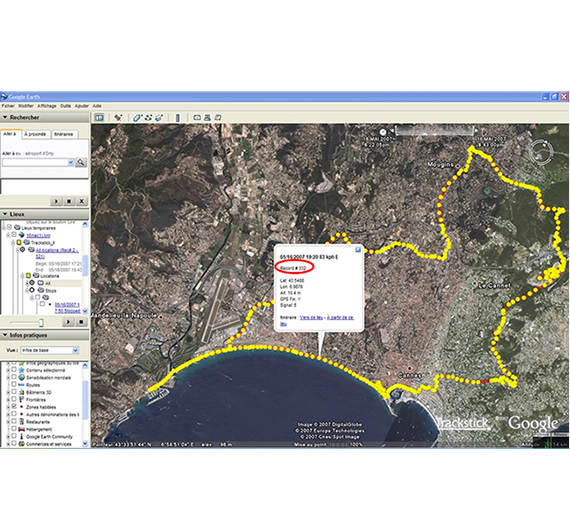570x526 pixels.
Task: Enable the Bâtiments 3D checkbox
Action: click(x=14, y=392)
